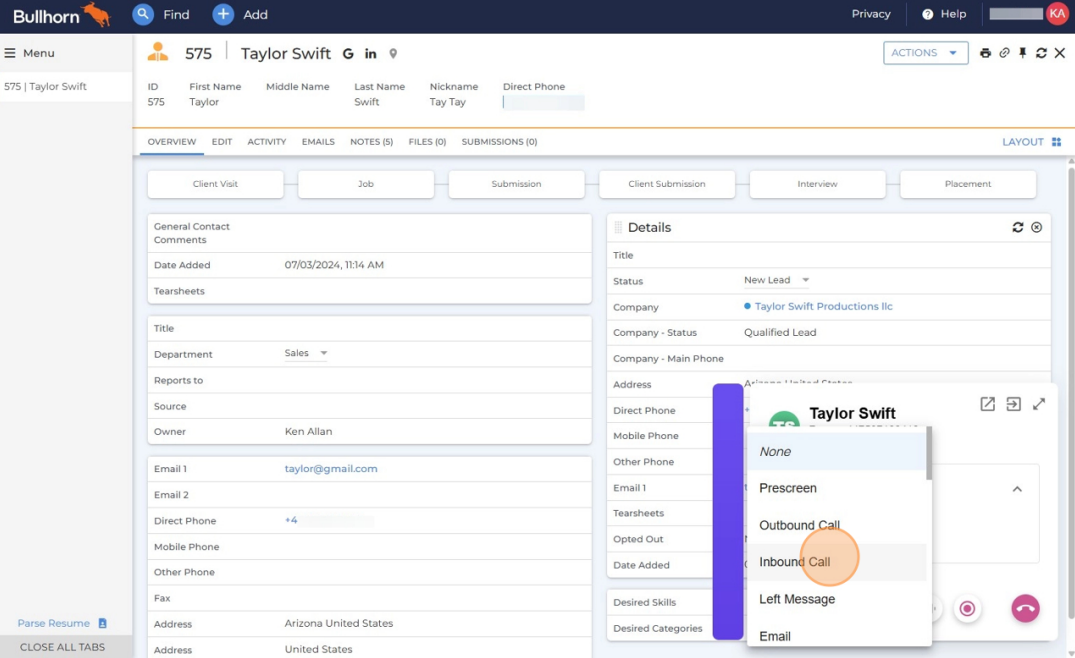
Task: Click the Client Submission workflow button
Action: pyautogui.click(x=666, y=184)
